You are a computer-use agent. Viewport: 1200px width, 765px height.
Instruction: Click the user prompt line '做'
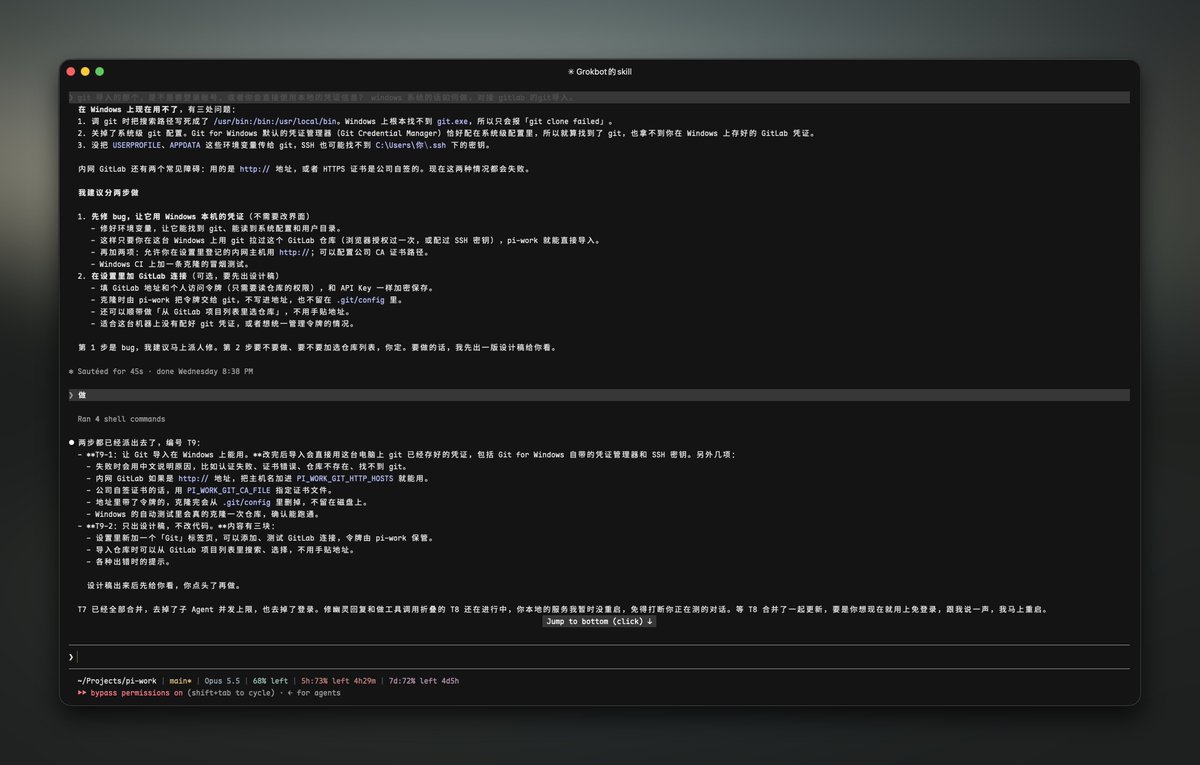[599, 395]
